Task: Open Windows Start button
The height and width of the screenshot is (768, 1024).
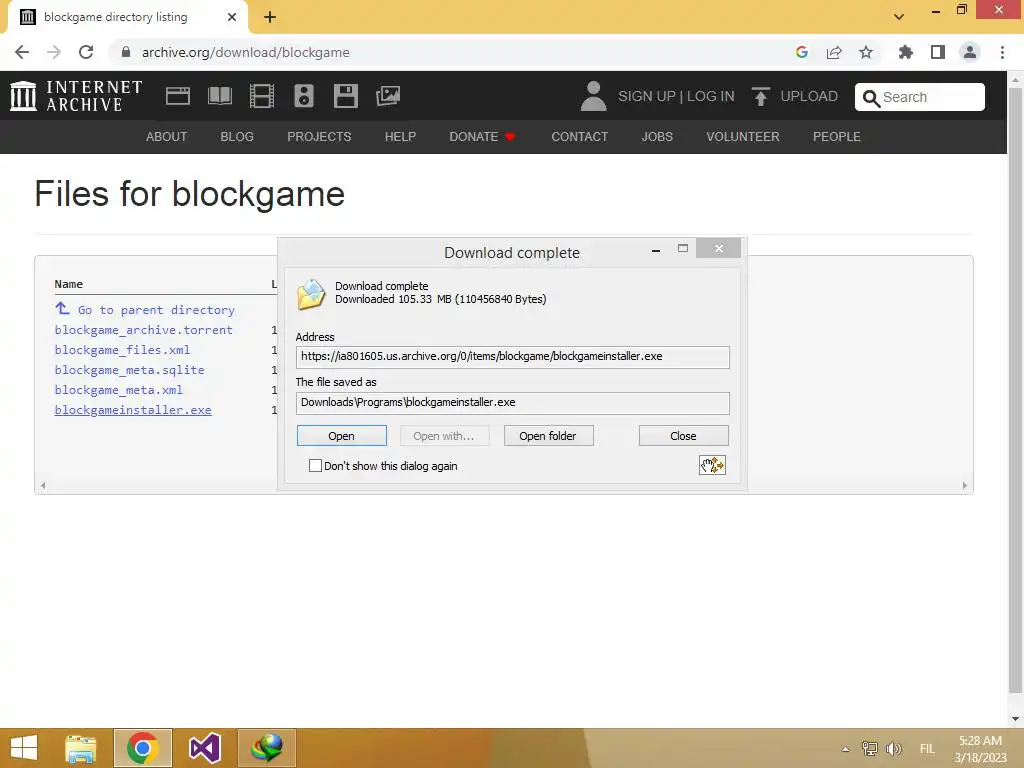Action: click(x=24, y=748)
